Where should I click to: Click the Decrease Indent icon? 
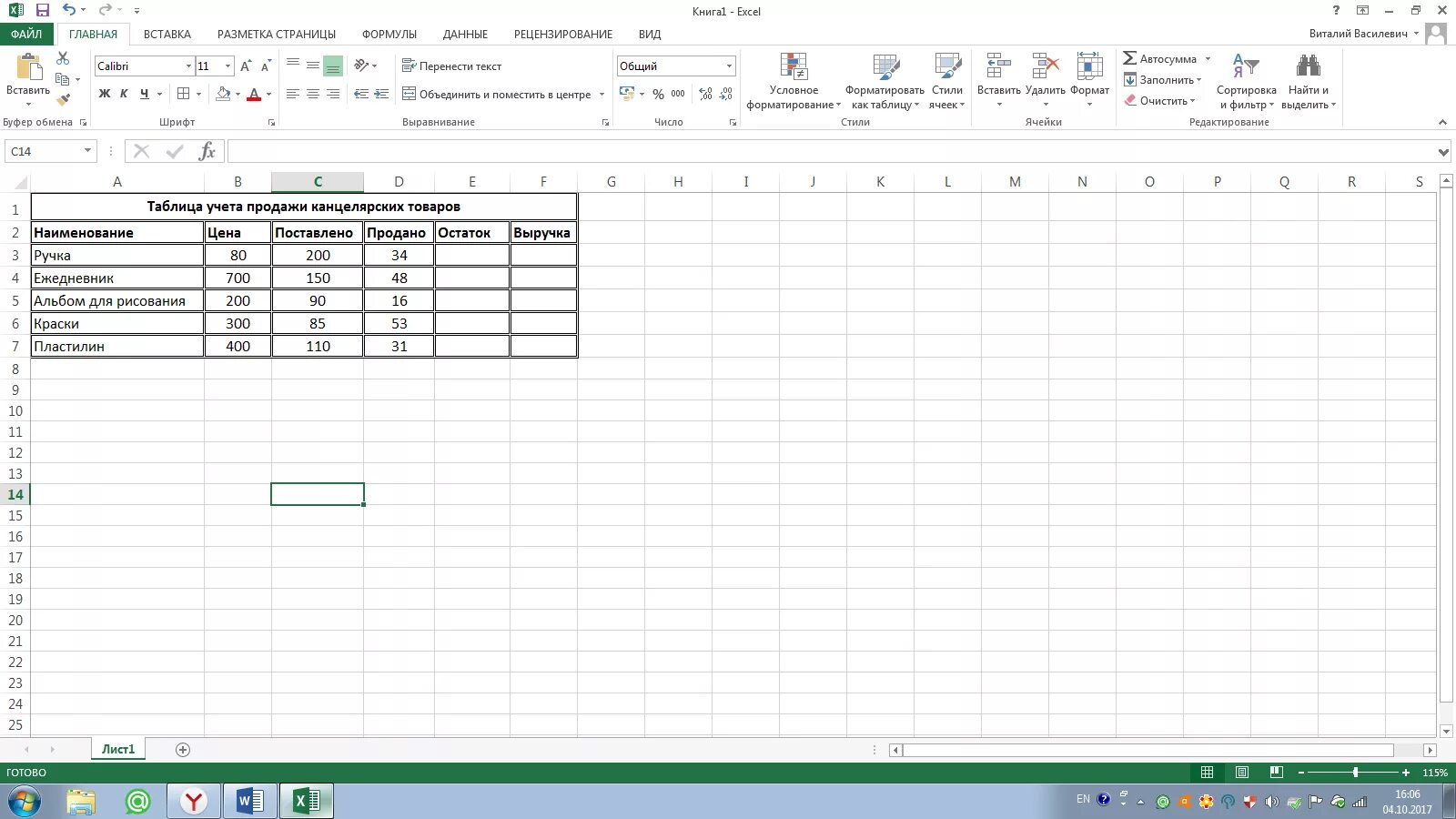point(361,94)
